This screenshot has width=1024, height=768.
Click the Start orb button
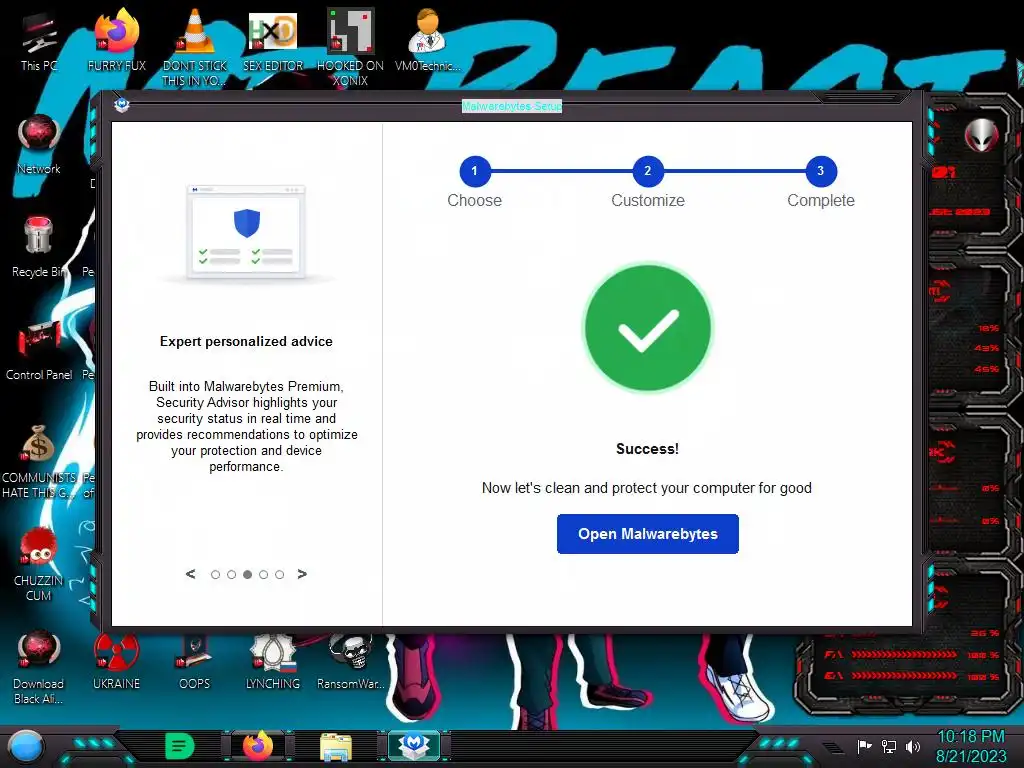point(25,746)
